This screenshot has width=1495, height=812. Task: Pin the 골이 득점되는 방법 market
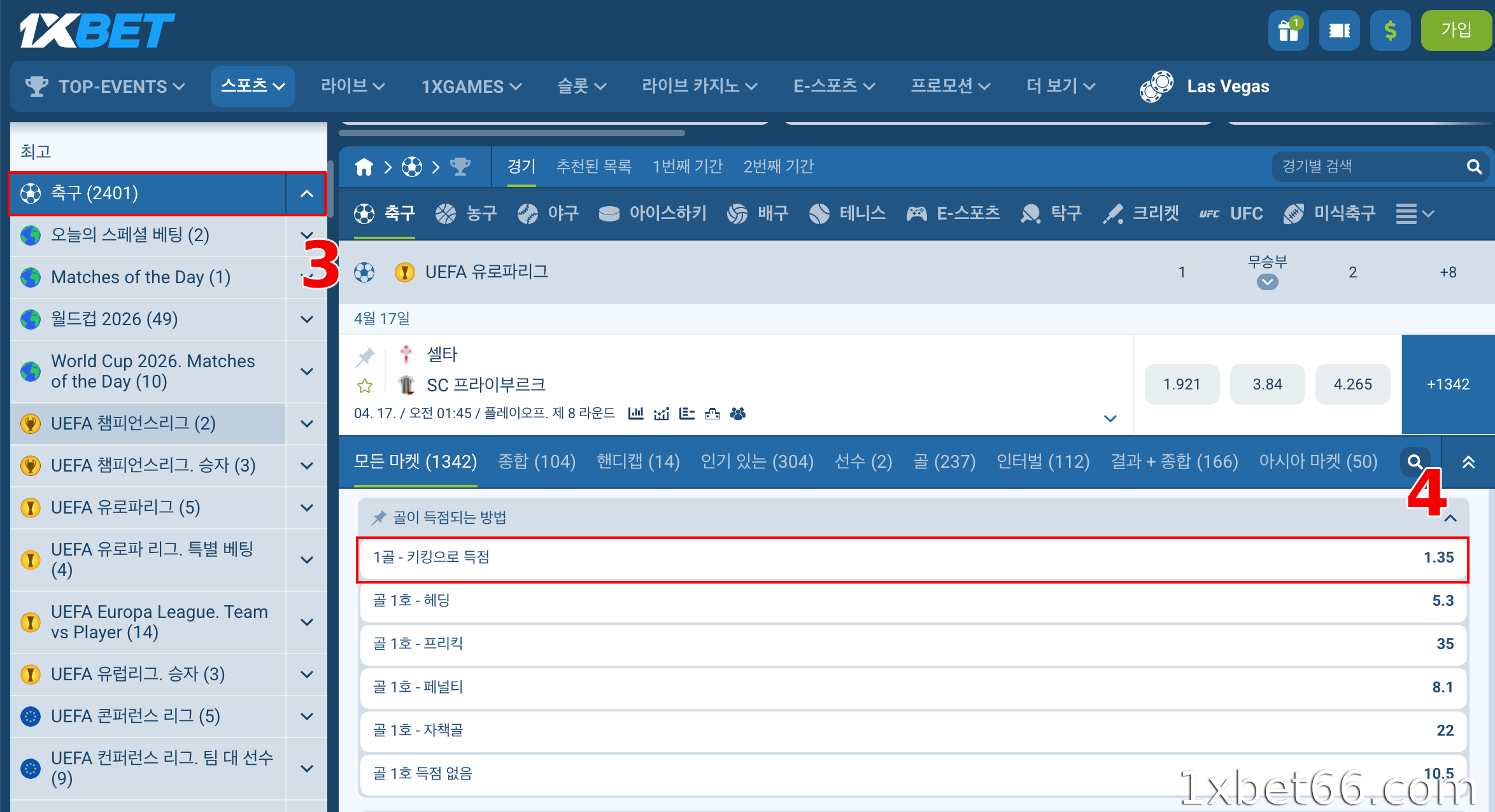[379, 517]
